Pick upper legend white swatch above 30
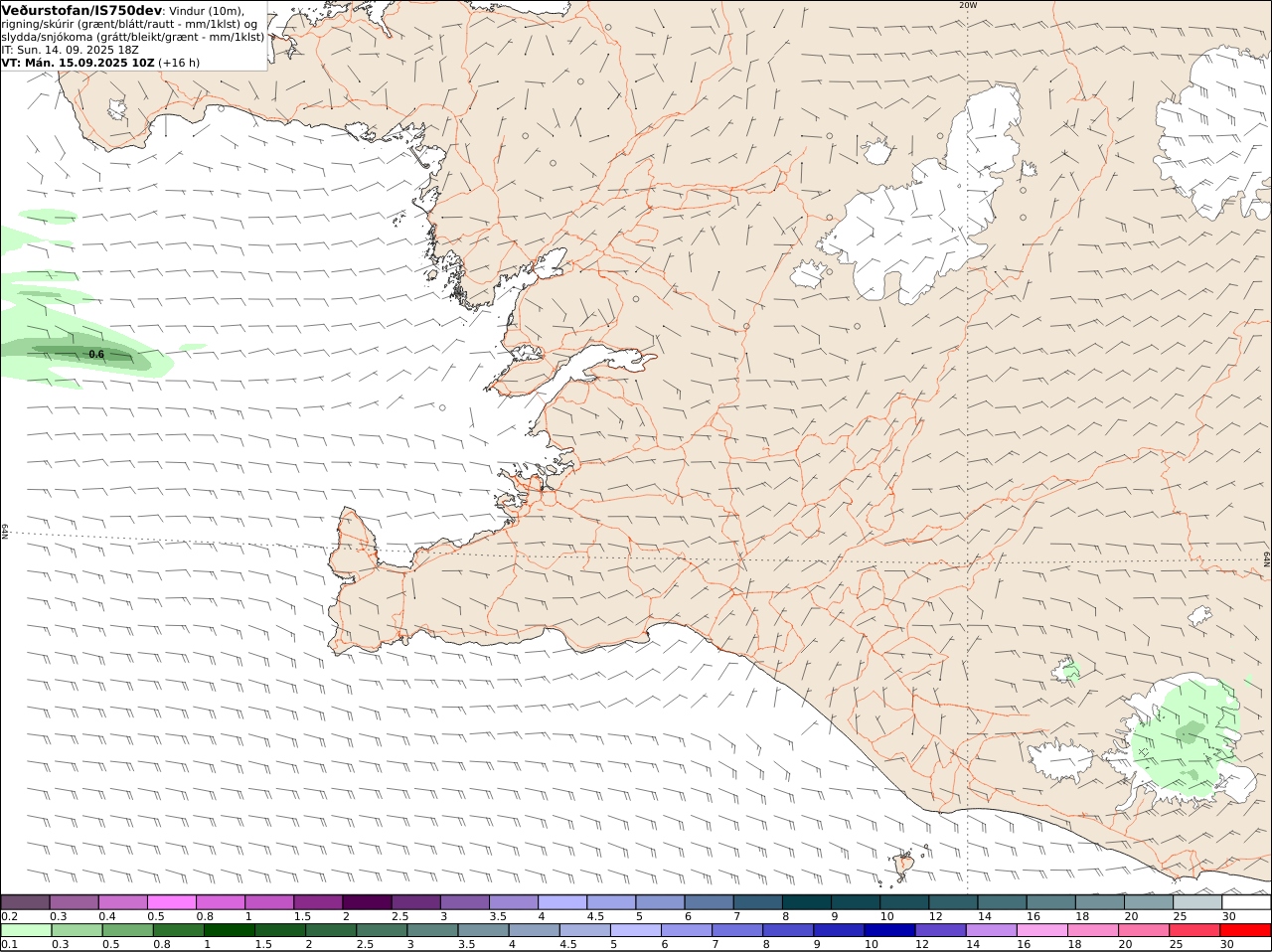 click(x=1246, y=901)
